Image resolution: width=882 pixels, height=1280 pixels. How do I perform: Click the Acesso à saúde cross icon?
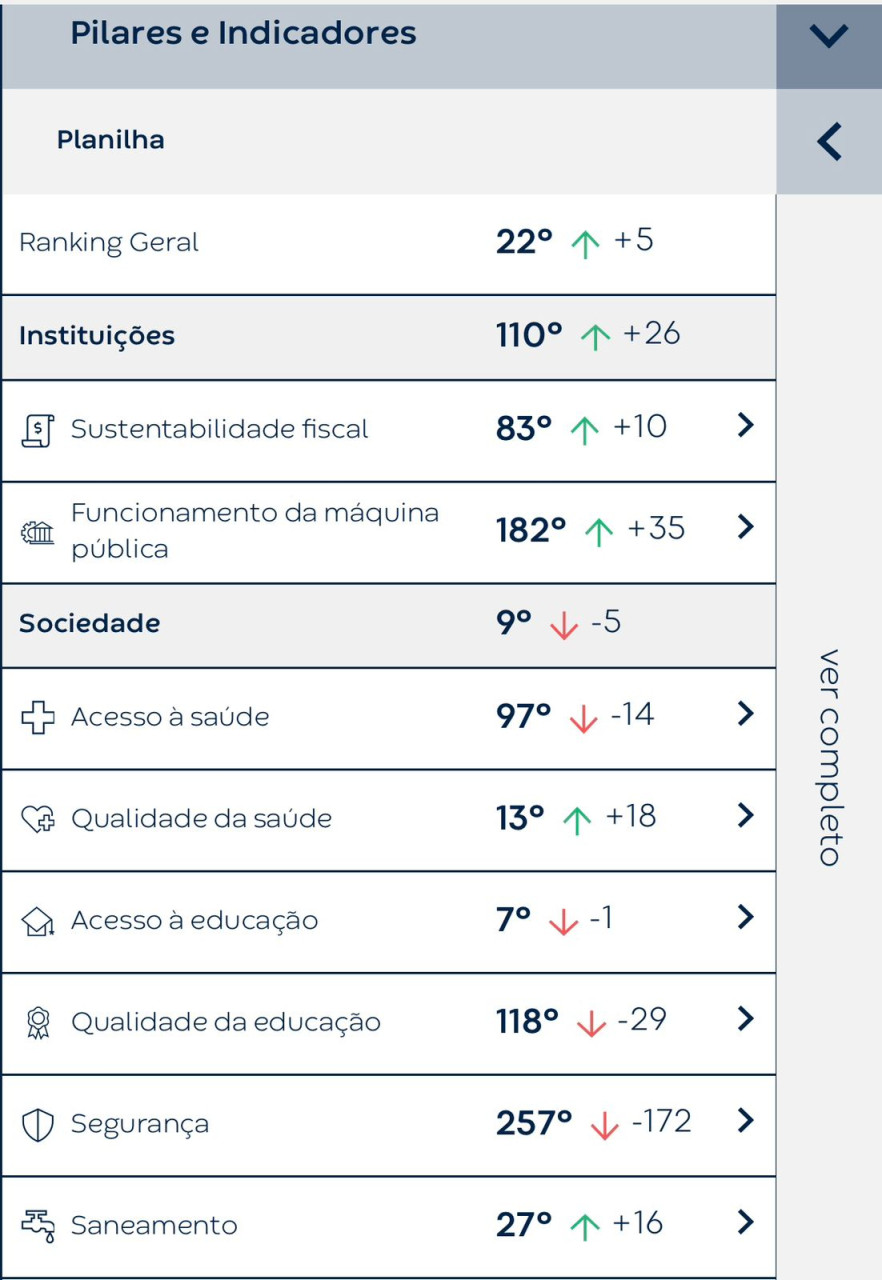click(x=38, y=717)
